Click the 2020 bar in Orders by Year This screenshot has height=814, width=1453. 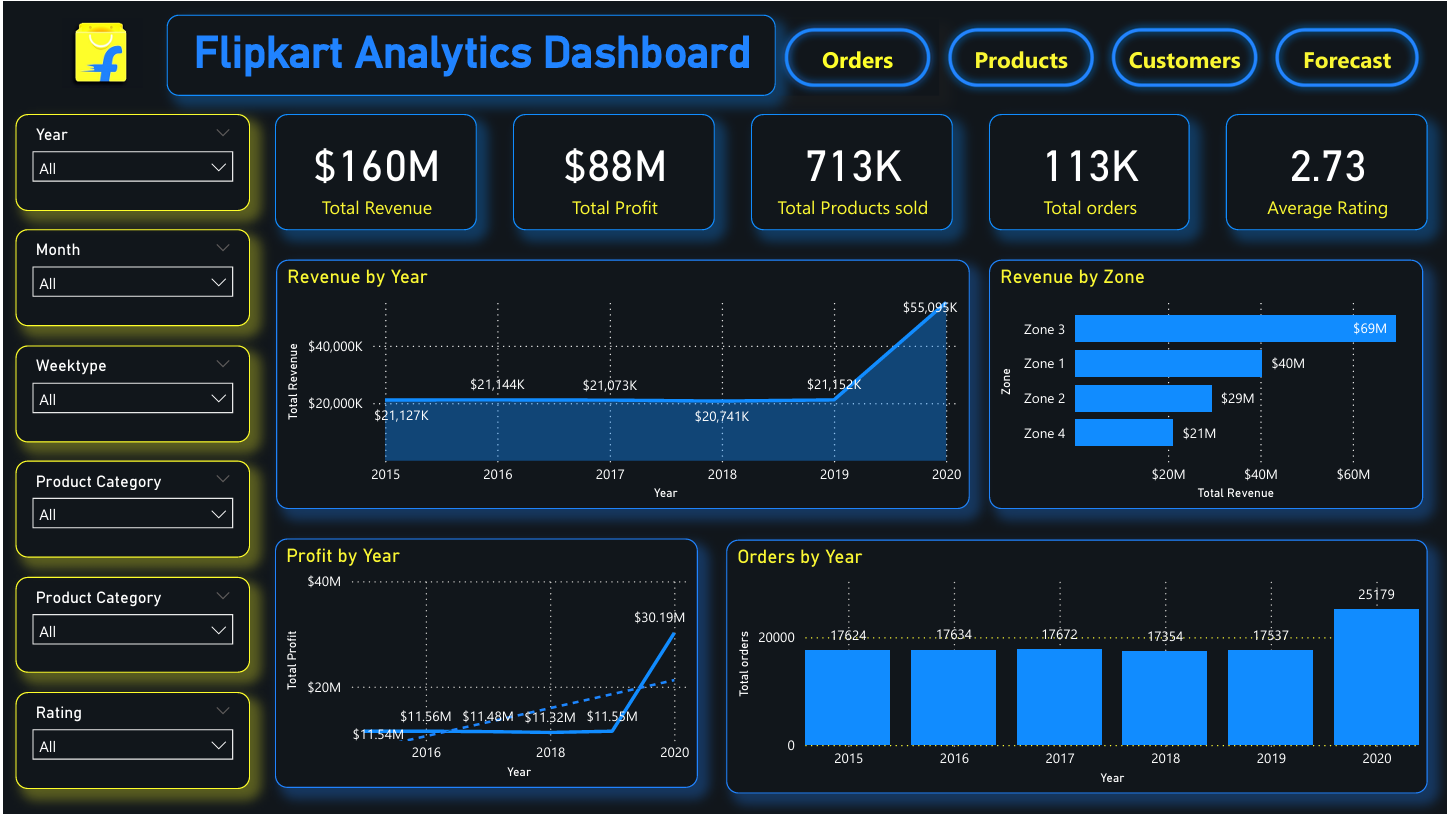[x=1376, y=677]
